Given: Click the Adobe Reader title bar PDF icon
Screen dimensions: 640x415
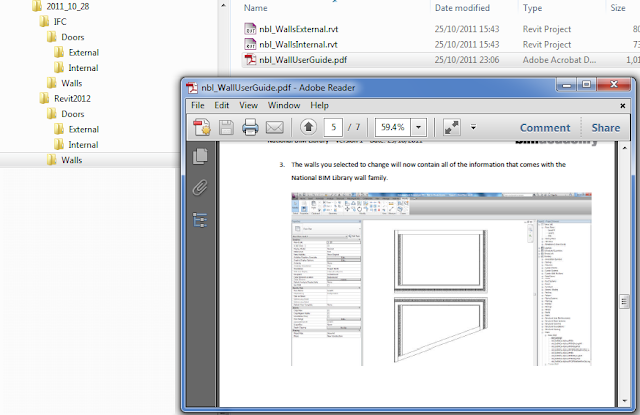Looking at the screenshot, I should coord(192,88).
